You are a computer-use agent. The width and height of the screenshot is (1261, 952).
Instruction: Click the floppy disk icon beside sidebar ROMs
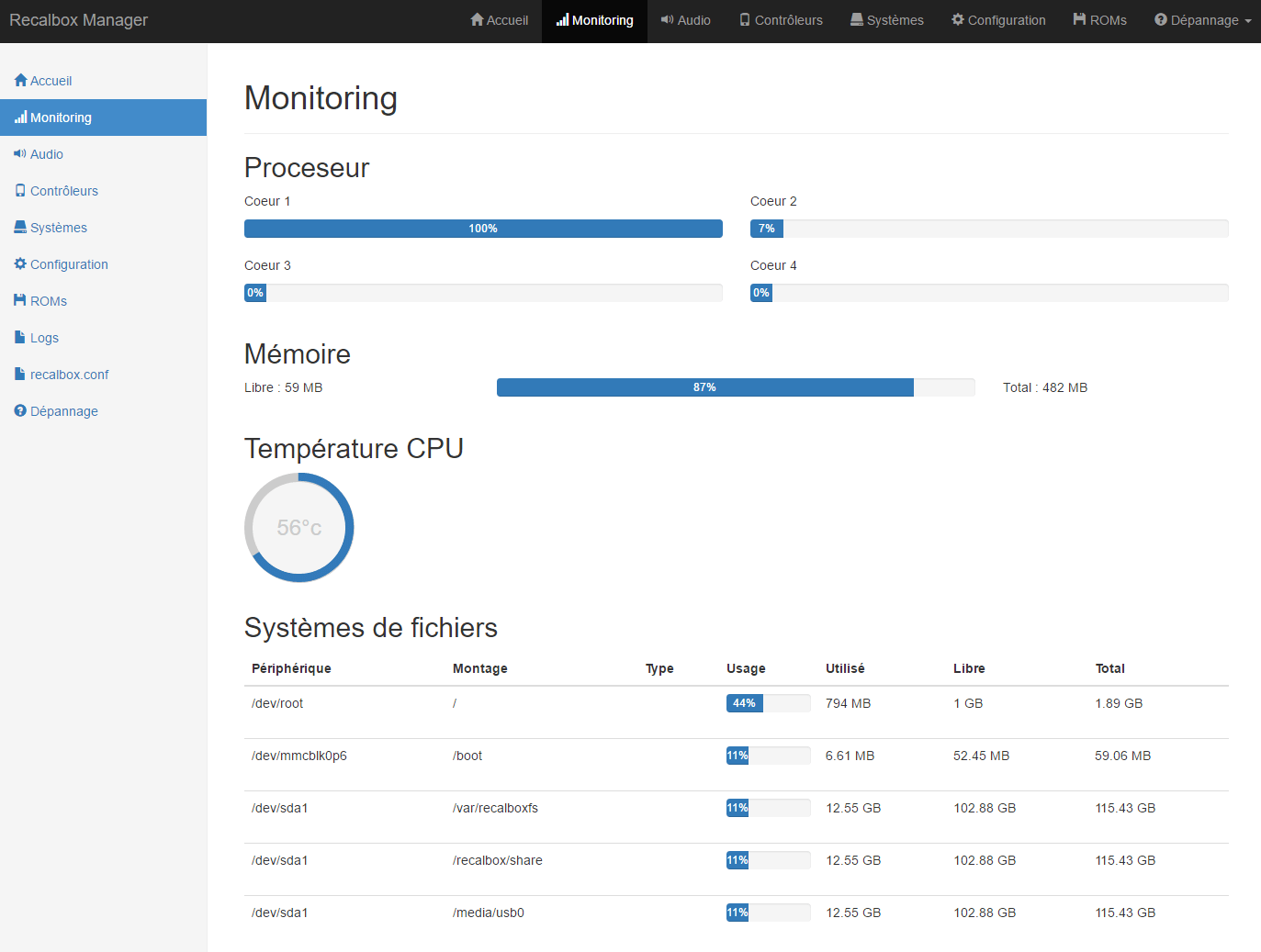pos(20,301)
